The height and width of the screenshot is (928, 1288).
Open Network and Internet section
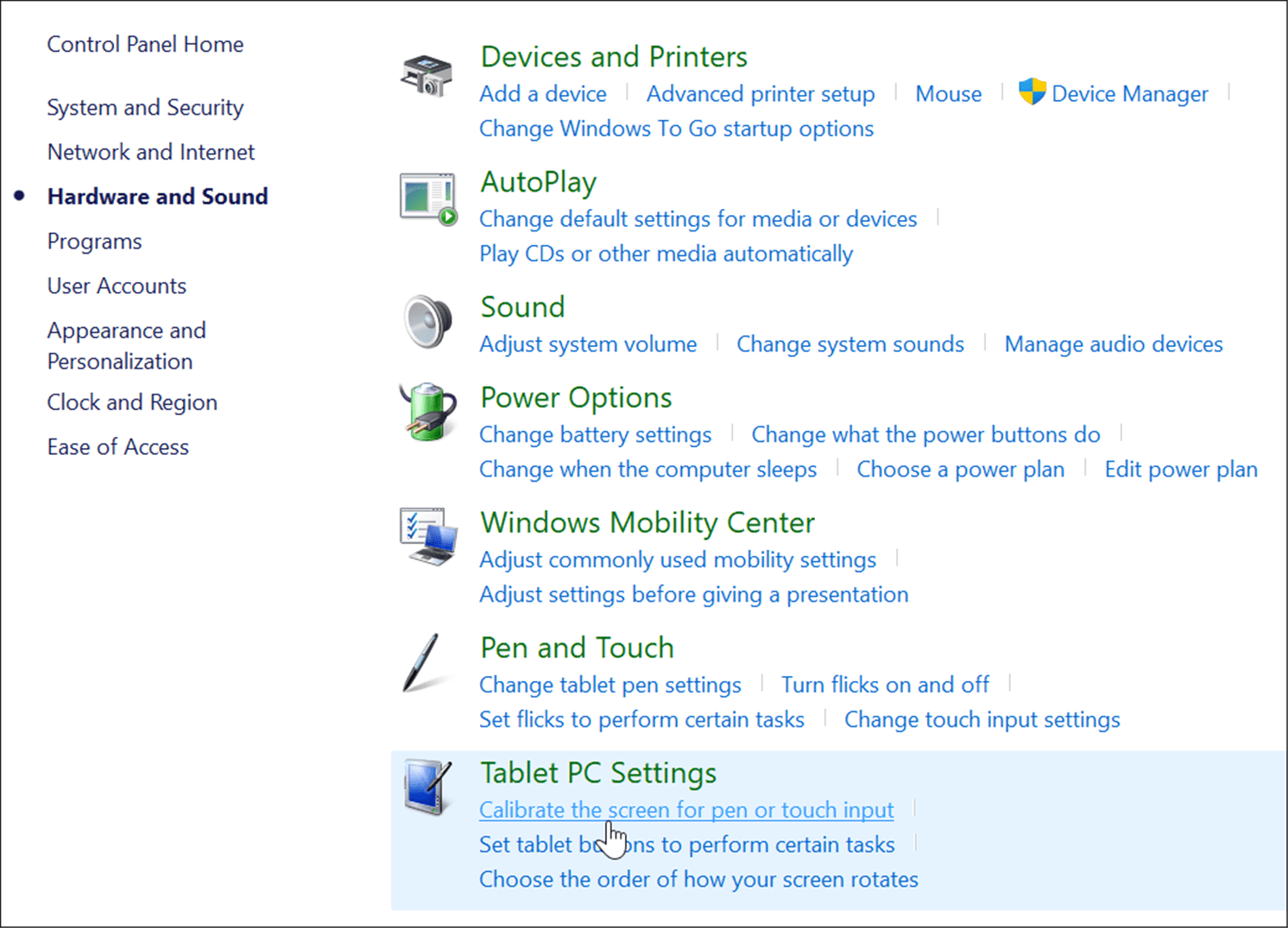click(150, 152)
